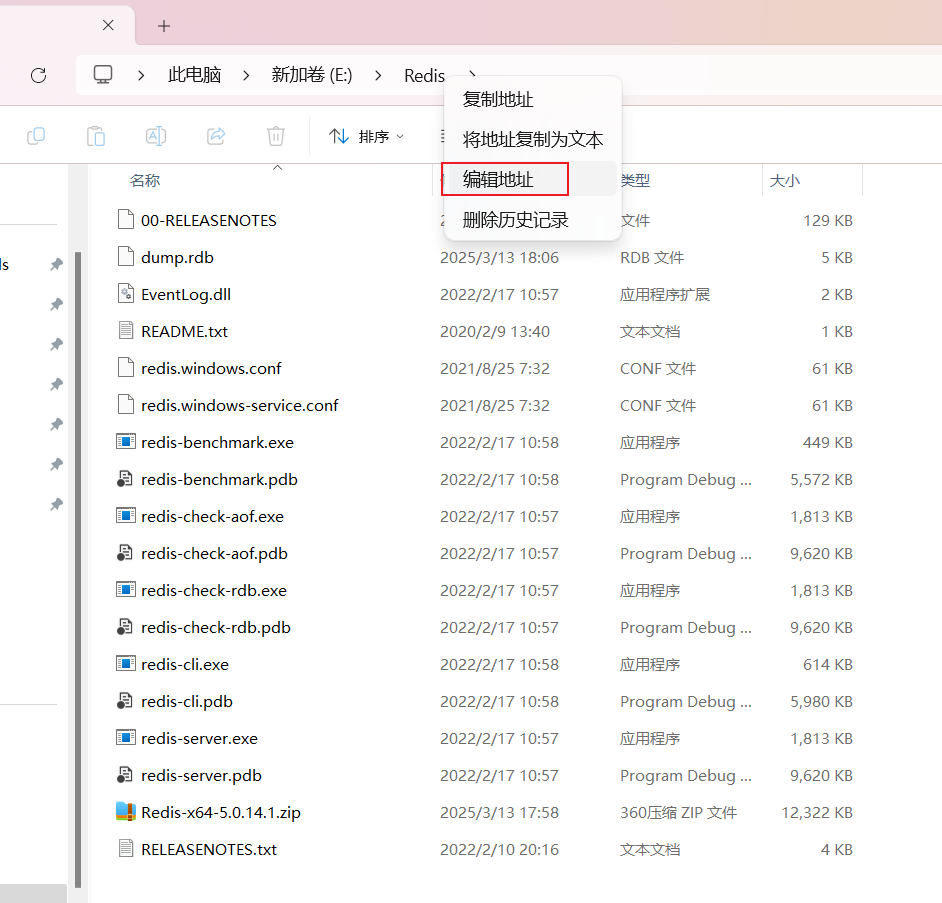Click the EventLog.dll file icon
The height and width of the screenshot is (903, 942).
[x=126, y=294]
